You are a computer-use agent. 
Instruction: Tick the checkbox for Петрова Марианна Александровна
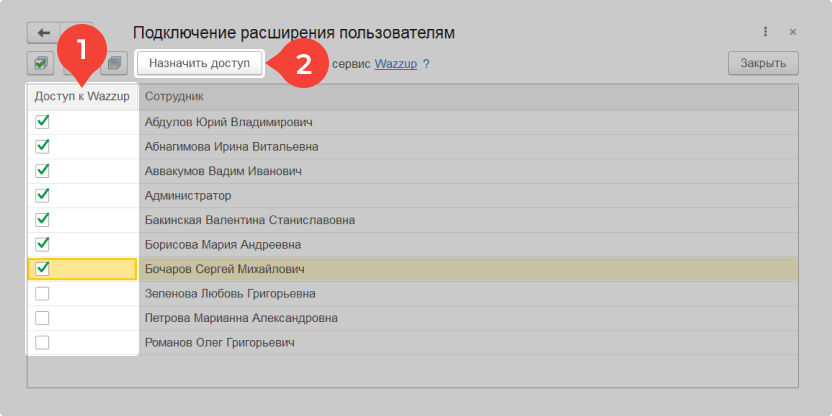pos(42,318)
